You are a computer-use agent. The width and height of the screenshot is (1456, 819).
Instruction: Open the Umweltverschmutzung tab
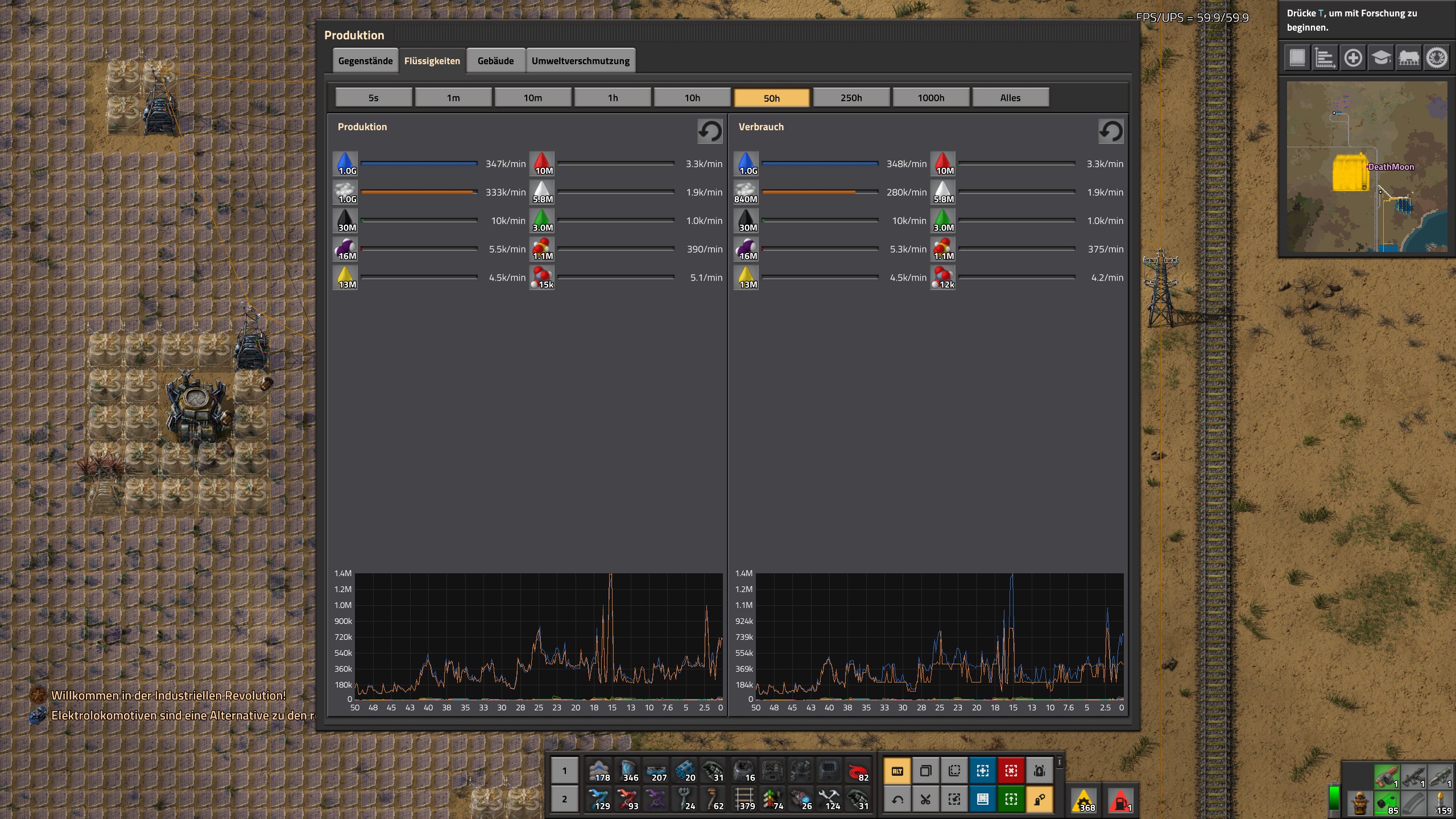point(580,61)
